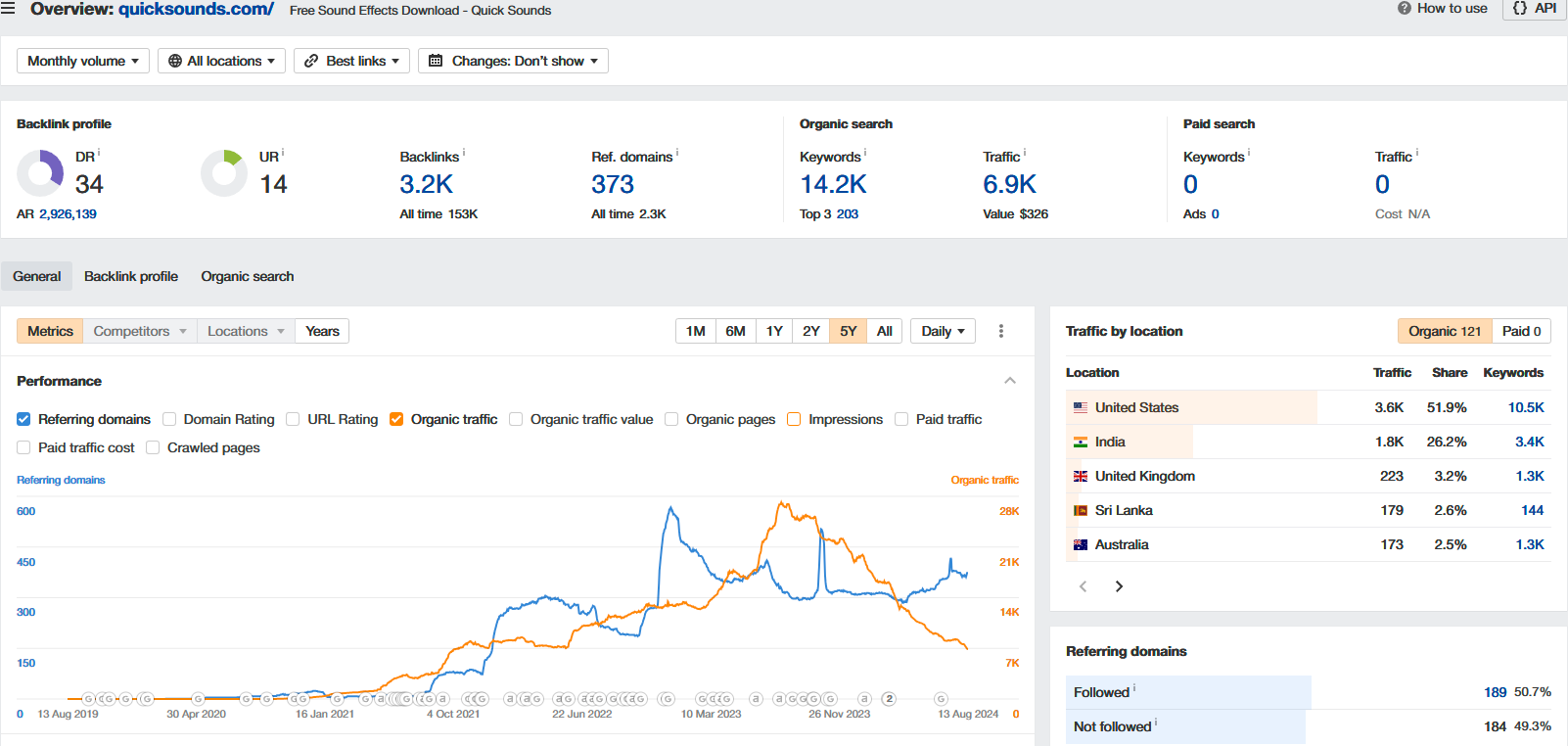Click the DR donut chart
Image resolution: width=1568 pixels, height=746 pixels.
pos(40,173)
